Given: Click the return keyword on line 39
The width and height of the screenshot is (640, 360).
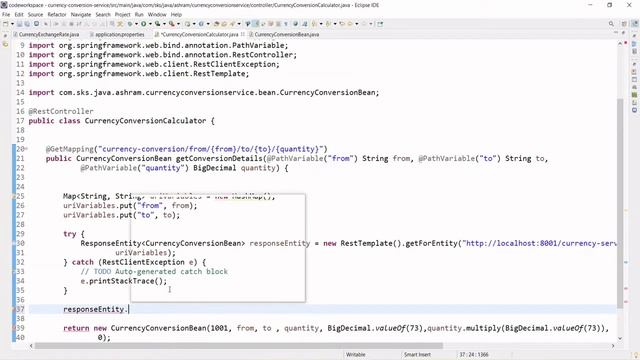Looking at the screenshot, I should (x=76, y=328).
